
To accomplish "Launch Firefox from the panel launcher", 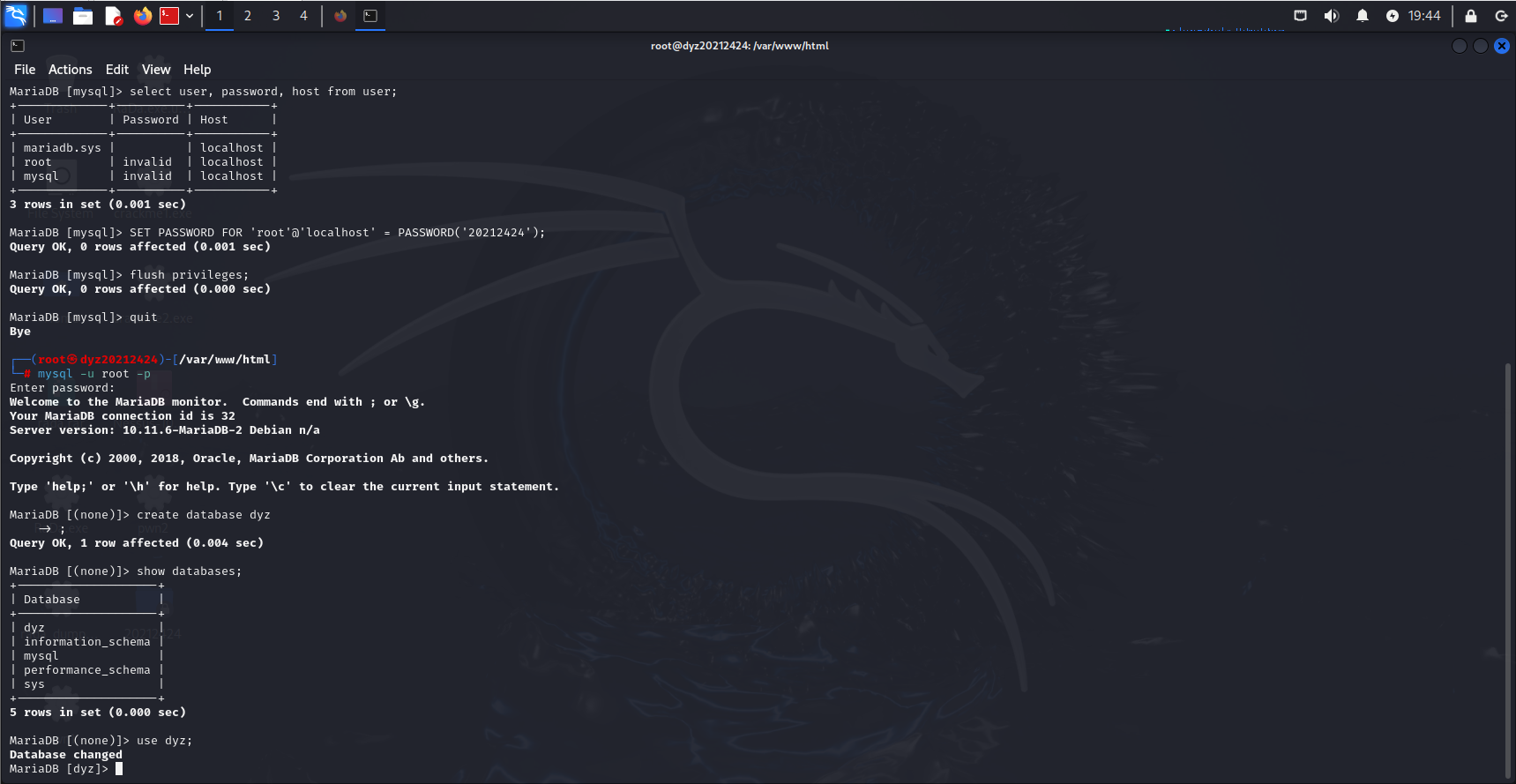I will pyautogui.click(x=142, y=16).
